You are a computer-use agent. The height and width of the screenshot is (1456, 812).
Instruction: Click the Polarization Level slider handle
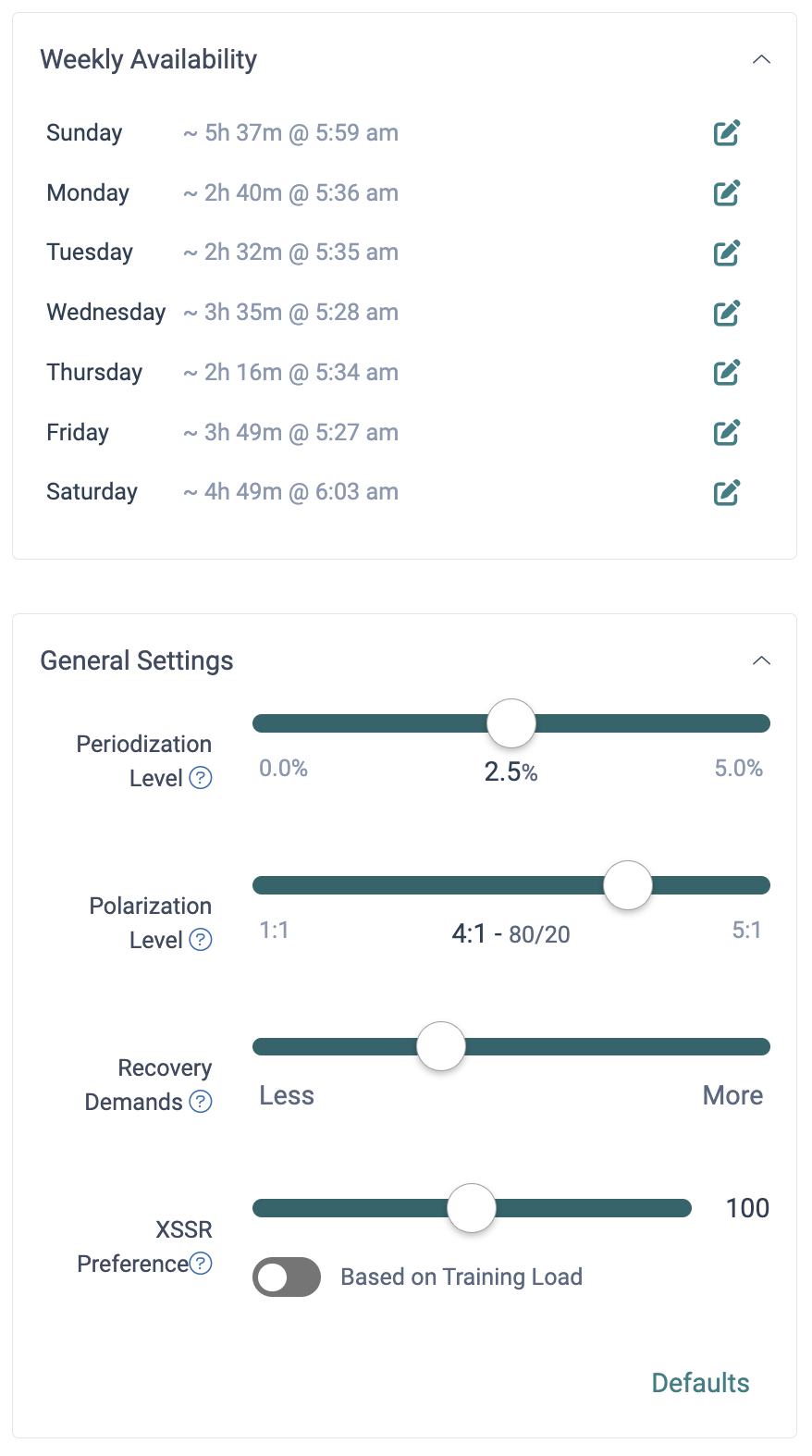pyautogui.click(x=628, y=885)
